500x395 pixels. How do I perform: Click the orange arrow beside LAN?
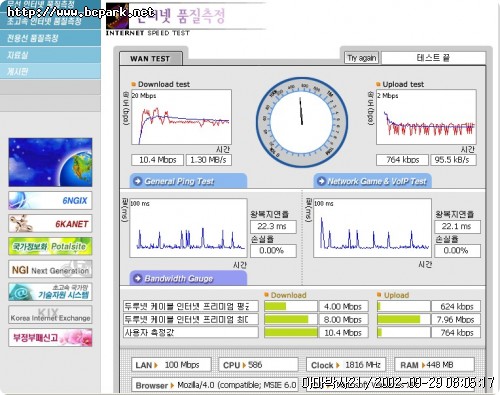click(x=156, y=365)
